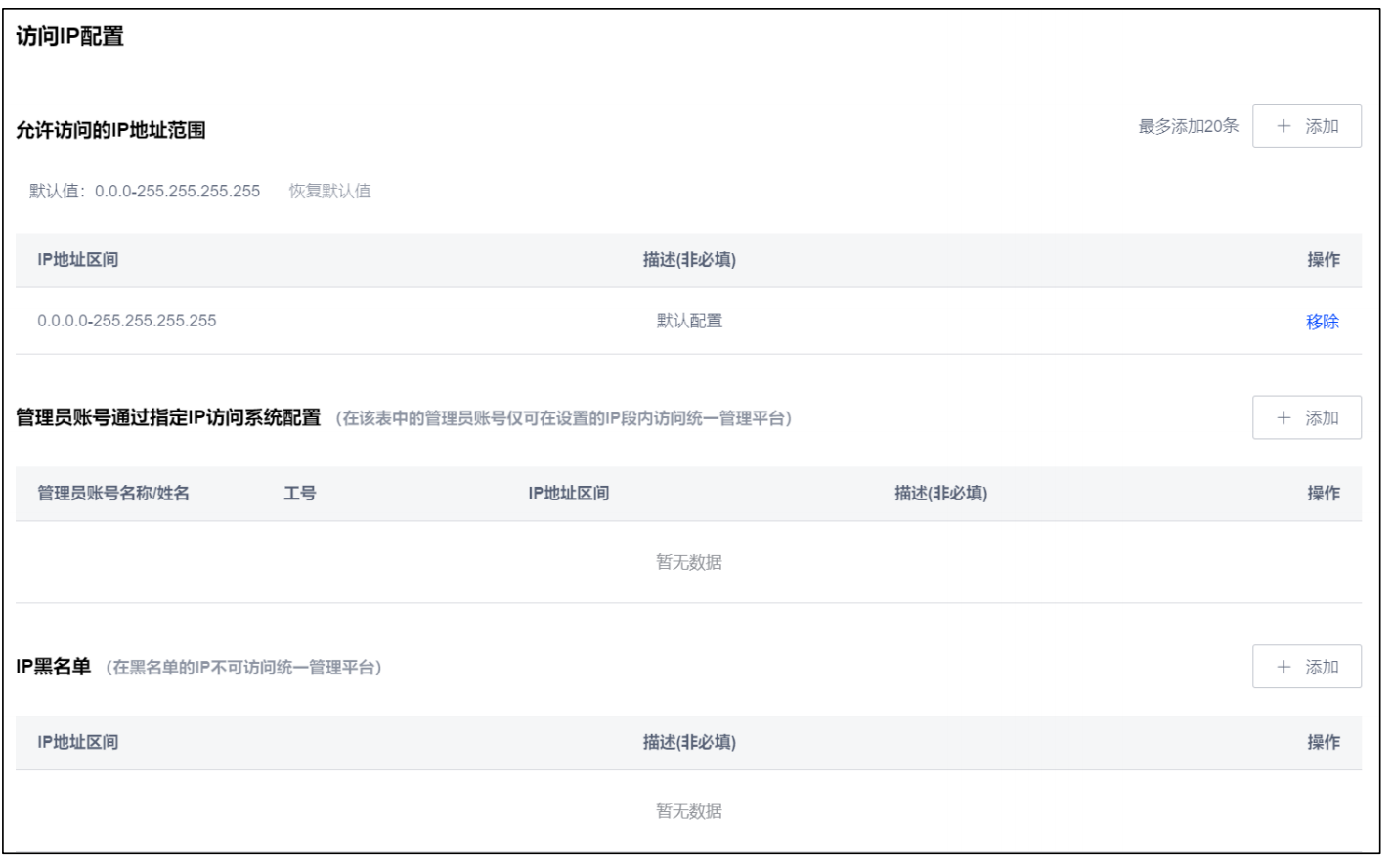
Task: Click the 默认值: 0.0.0-255.255.255.255 text
Action: tap(145, 191)
